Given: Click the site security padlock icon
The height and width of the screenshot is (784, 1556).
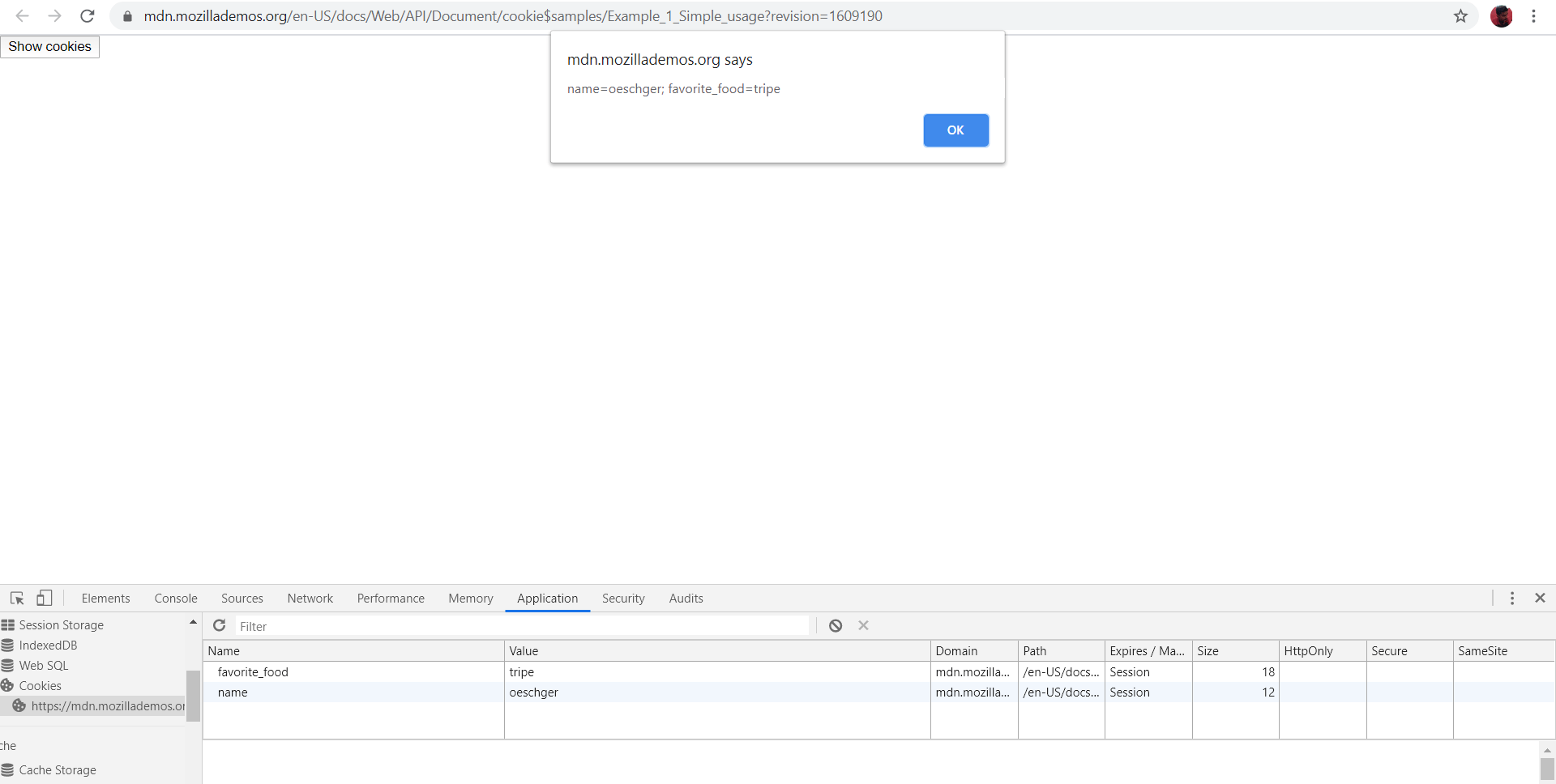Looking at the screenshot, I should click(127, 15).
